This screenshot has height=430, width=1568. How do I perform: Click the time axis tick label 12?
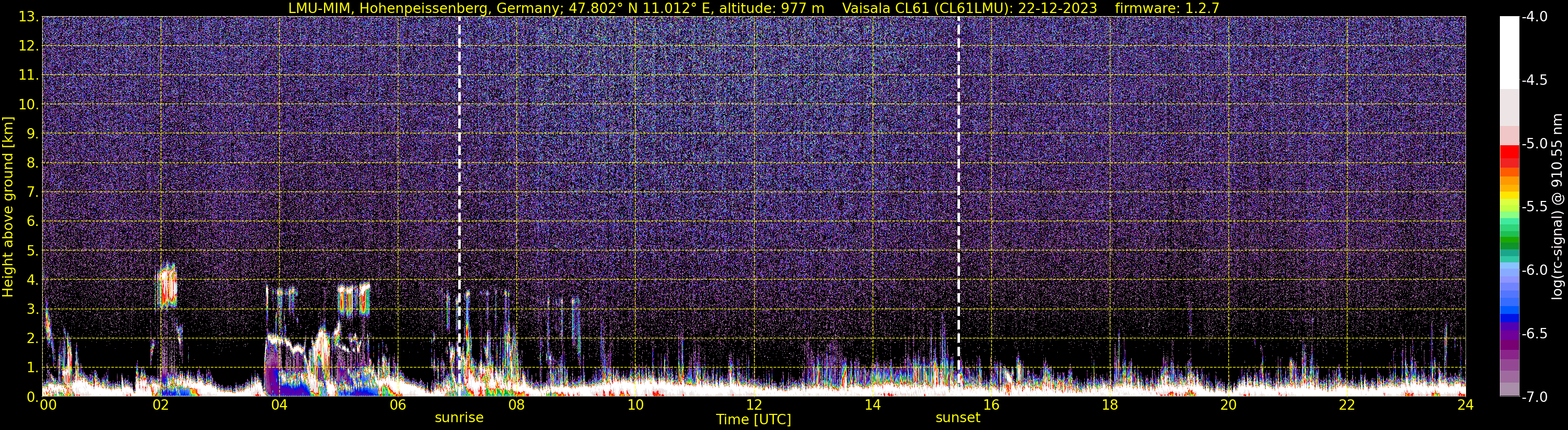click(x=754, y=405)
